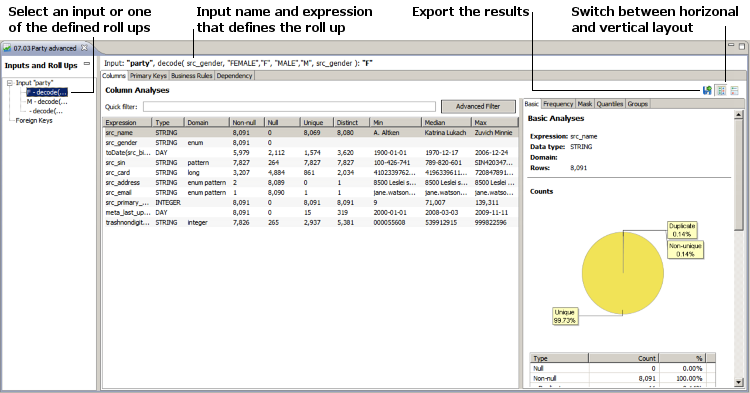Click the Basic Analyses scrollbar down arrow
Image resolution: width=750 pixels, height=393 pixels.
point(739,382)
